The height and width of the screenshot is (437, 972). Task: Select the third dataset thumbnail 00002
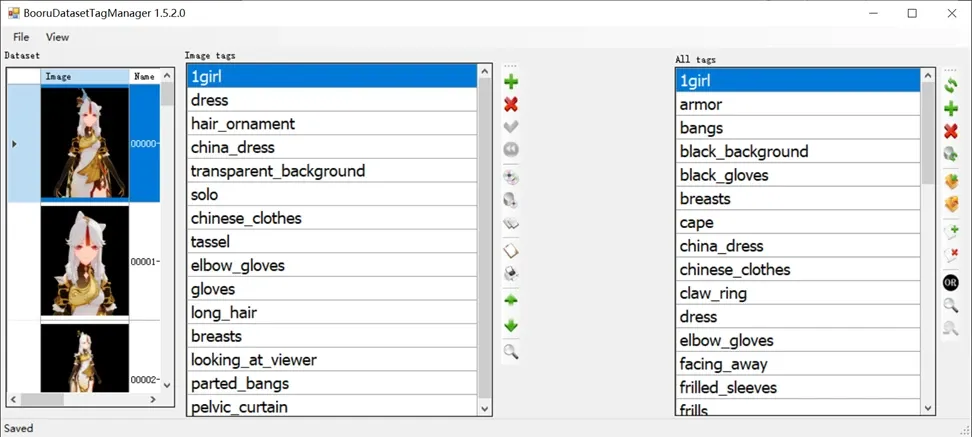85,358
